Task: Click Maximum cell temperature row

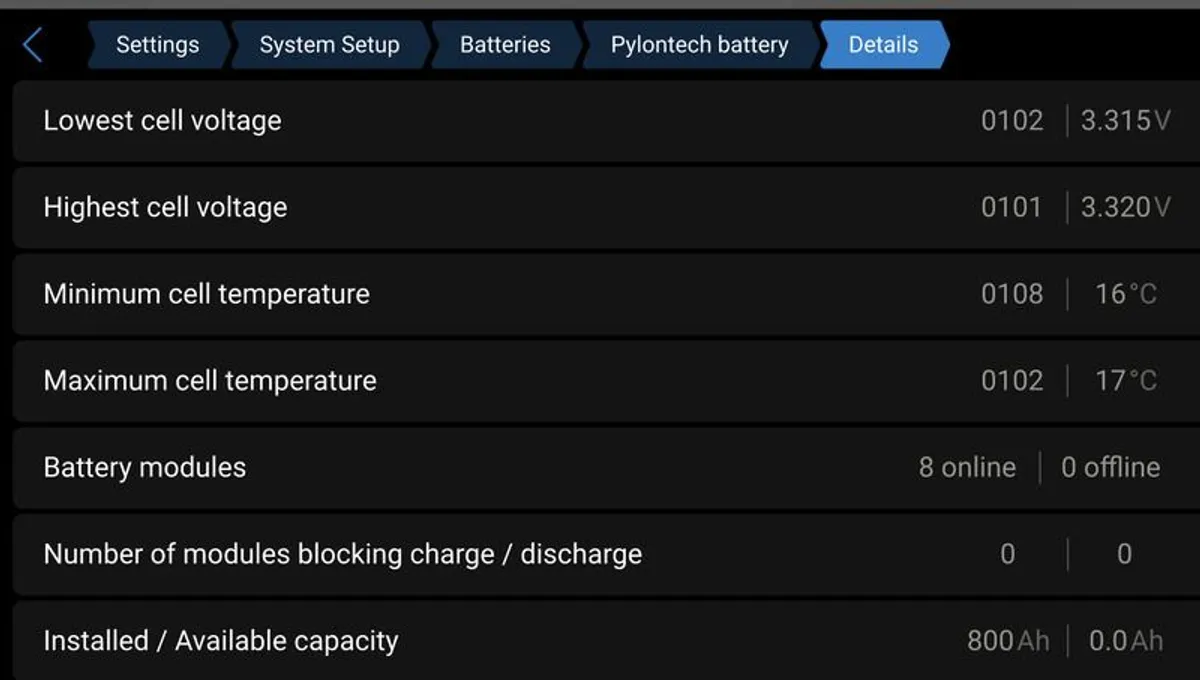Action: coord(500,381)
